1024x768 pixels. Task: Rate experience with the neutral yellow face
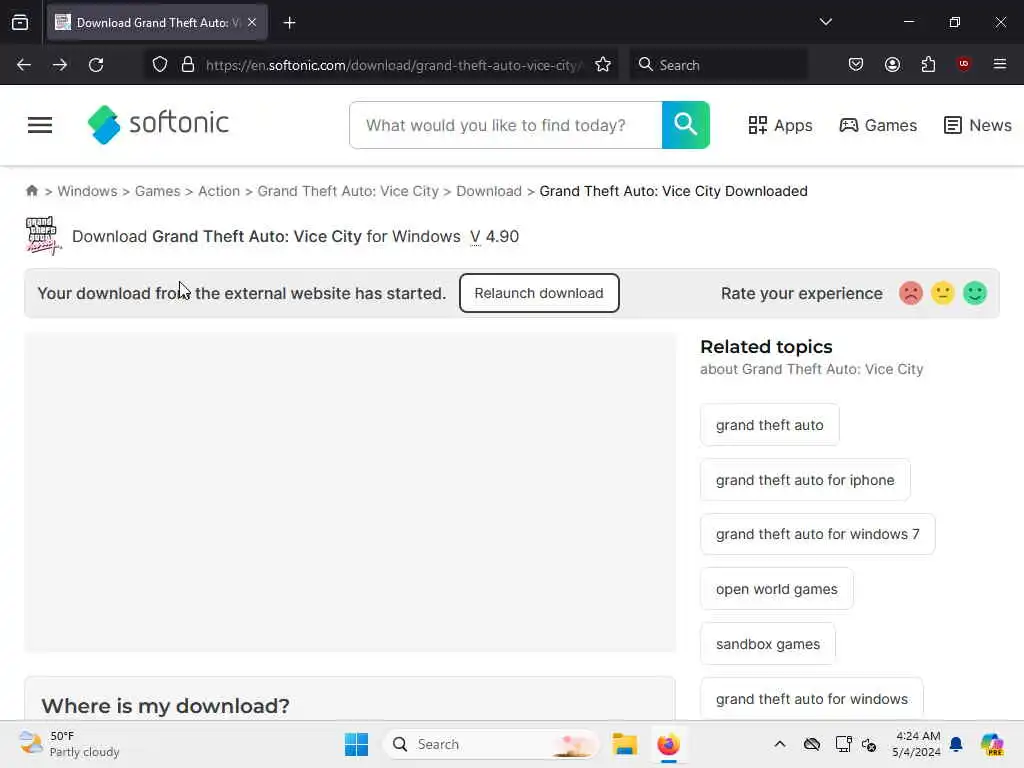pos(942,293)
